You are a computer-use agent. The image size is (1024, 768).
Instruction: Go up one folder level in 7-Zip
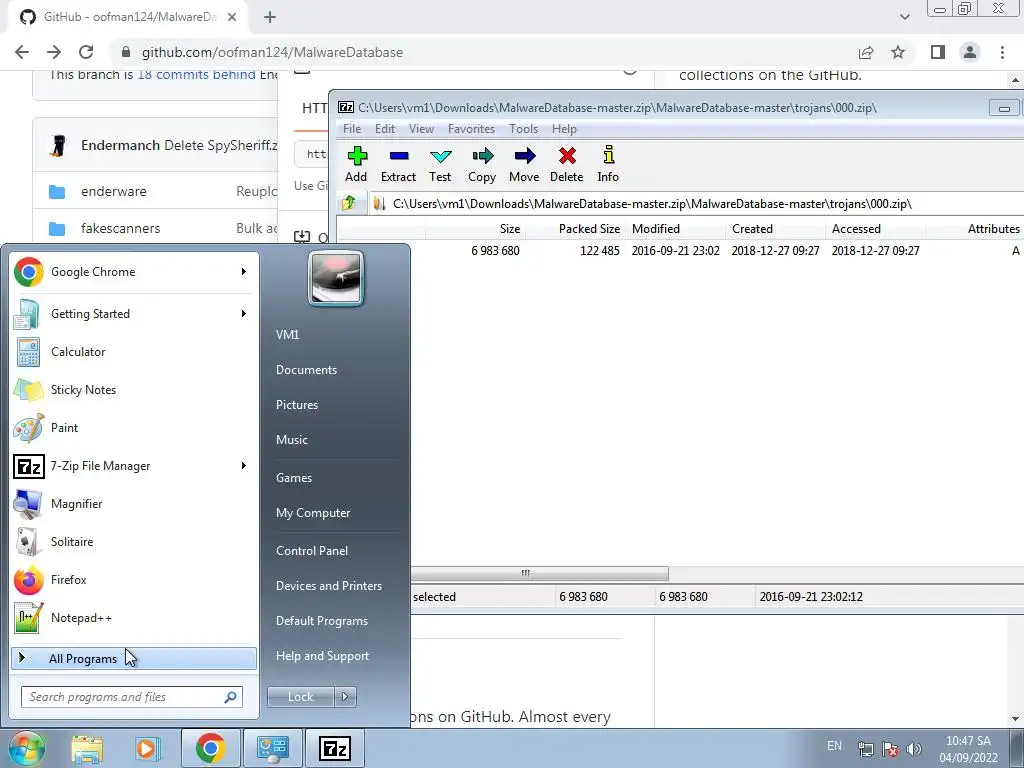pos(349,203)
